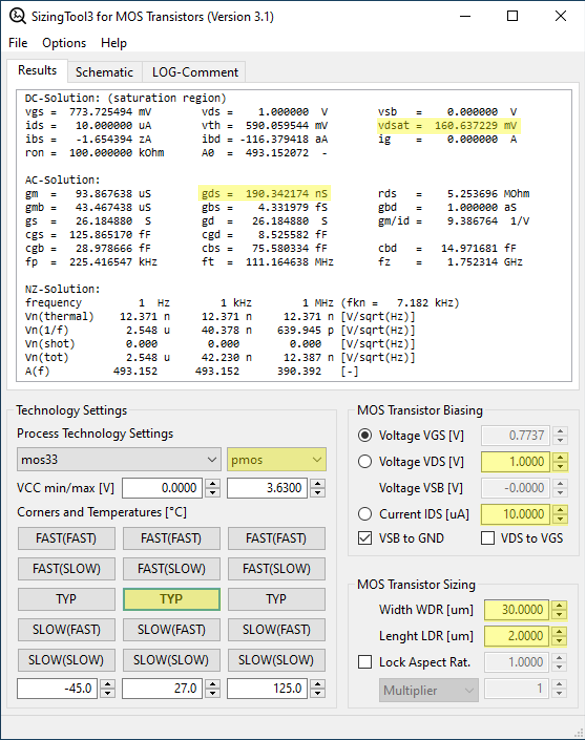Select the Current IDS radio button

[365, 513]
